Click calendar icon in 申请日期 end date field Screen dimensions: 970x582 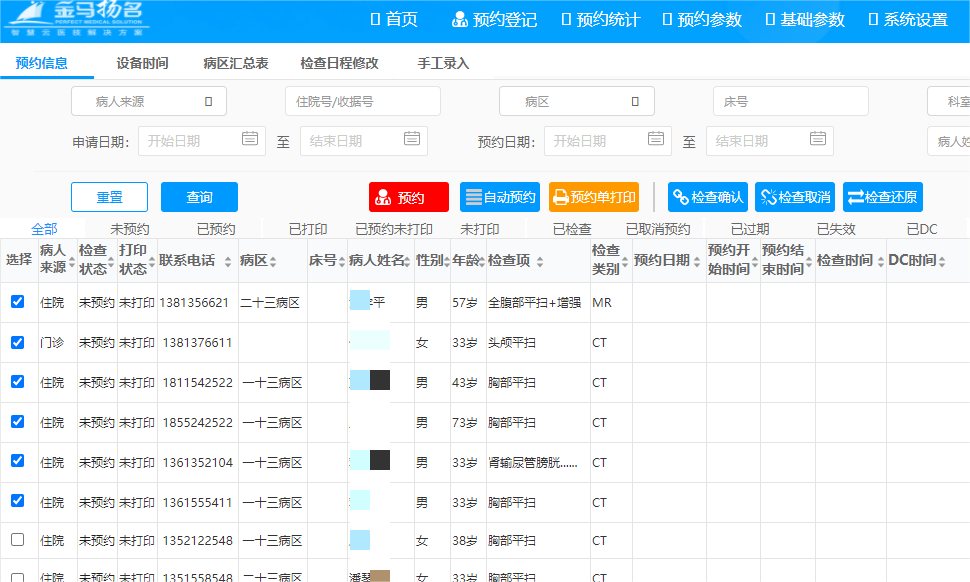coord(412,139)
